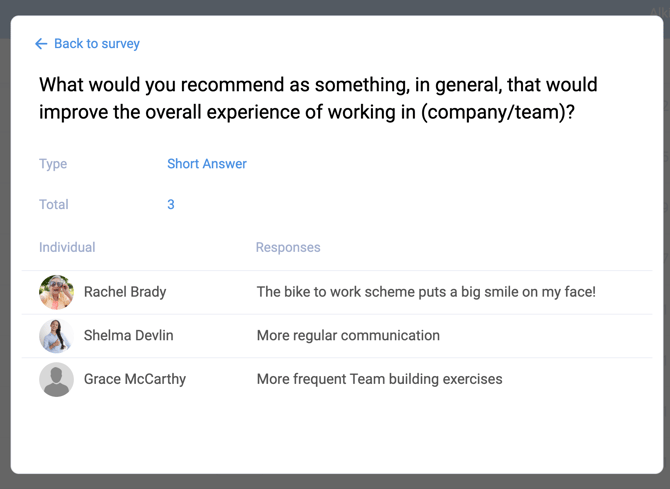Click the Team building exercises response
The width and height of the screenshot is (670, 489).
379,380
